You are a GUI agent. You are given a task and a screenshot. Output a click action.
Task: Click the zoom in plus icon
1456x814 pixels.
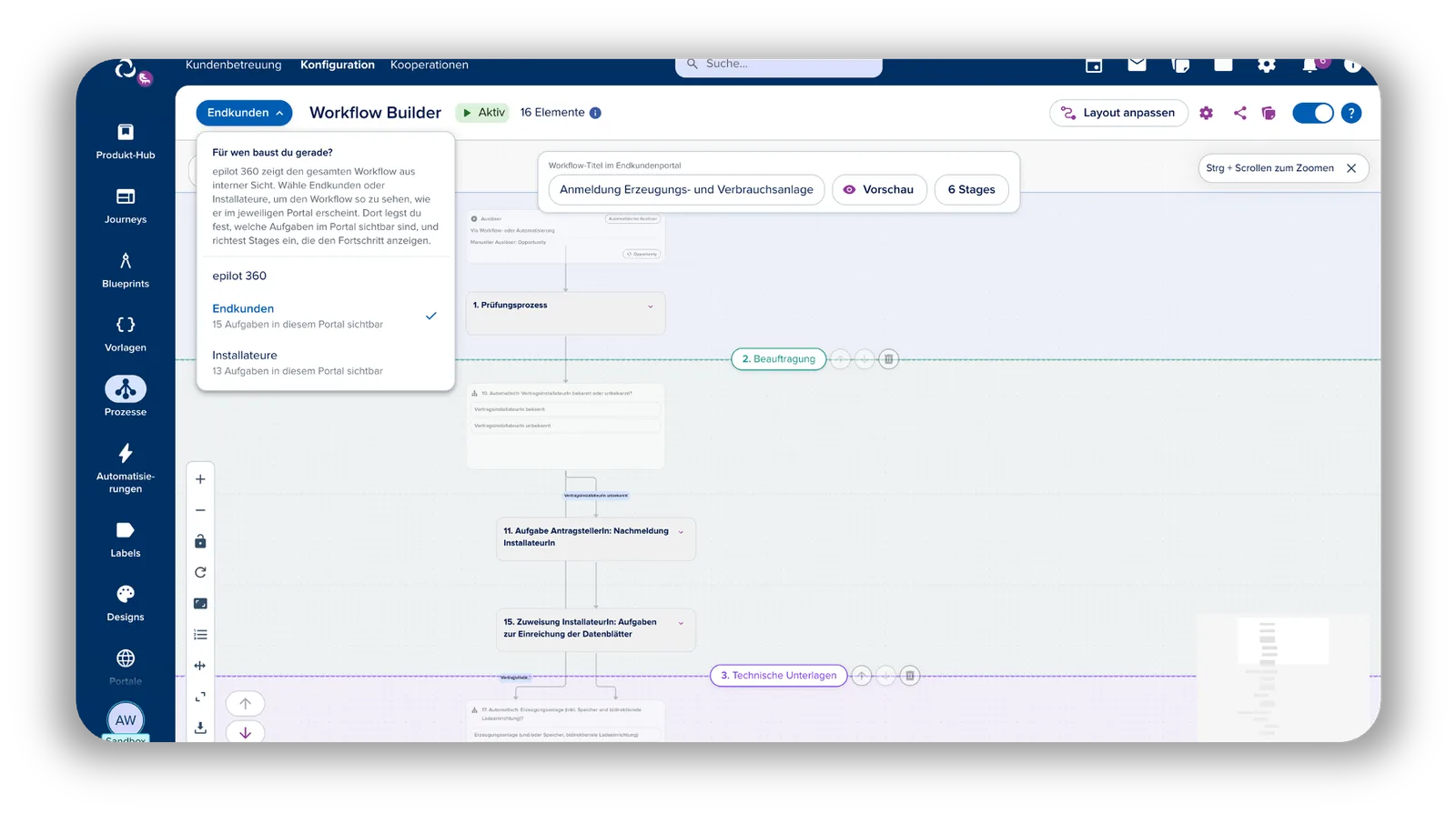200,479
